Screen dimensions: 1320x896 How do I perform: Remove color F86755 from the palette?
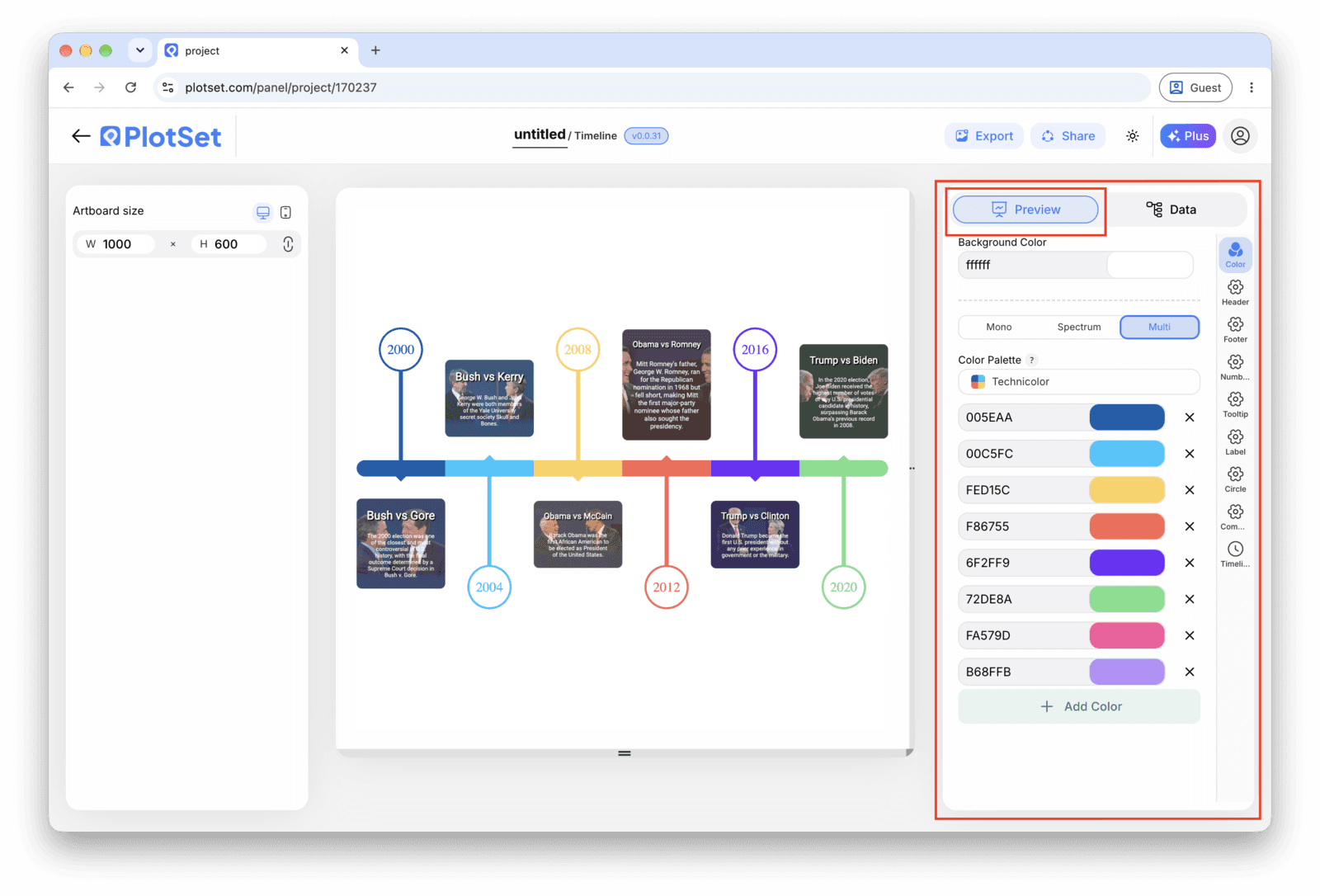pyautogui.click(x=1190, y=526)
